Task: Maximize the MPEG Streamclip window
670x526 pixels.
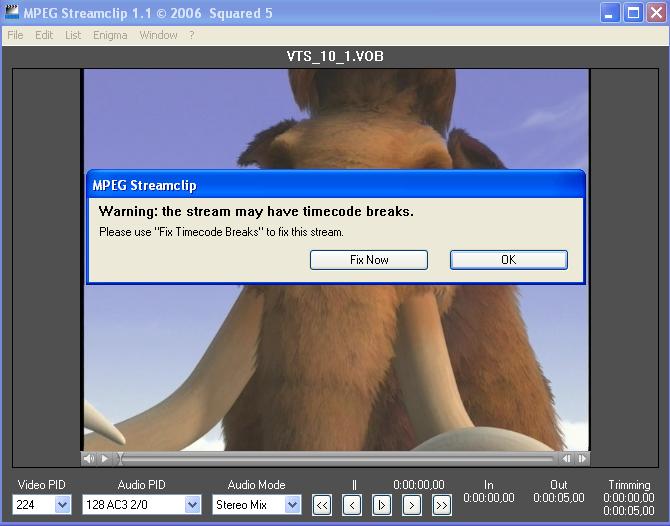Action: click(x=633, y=13)
